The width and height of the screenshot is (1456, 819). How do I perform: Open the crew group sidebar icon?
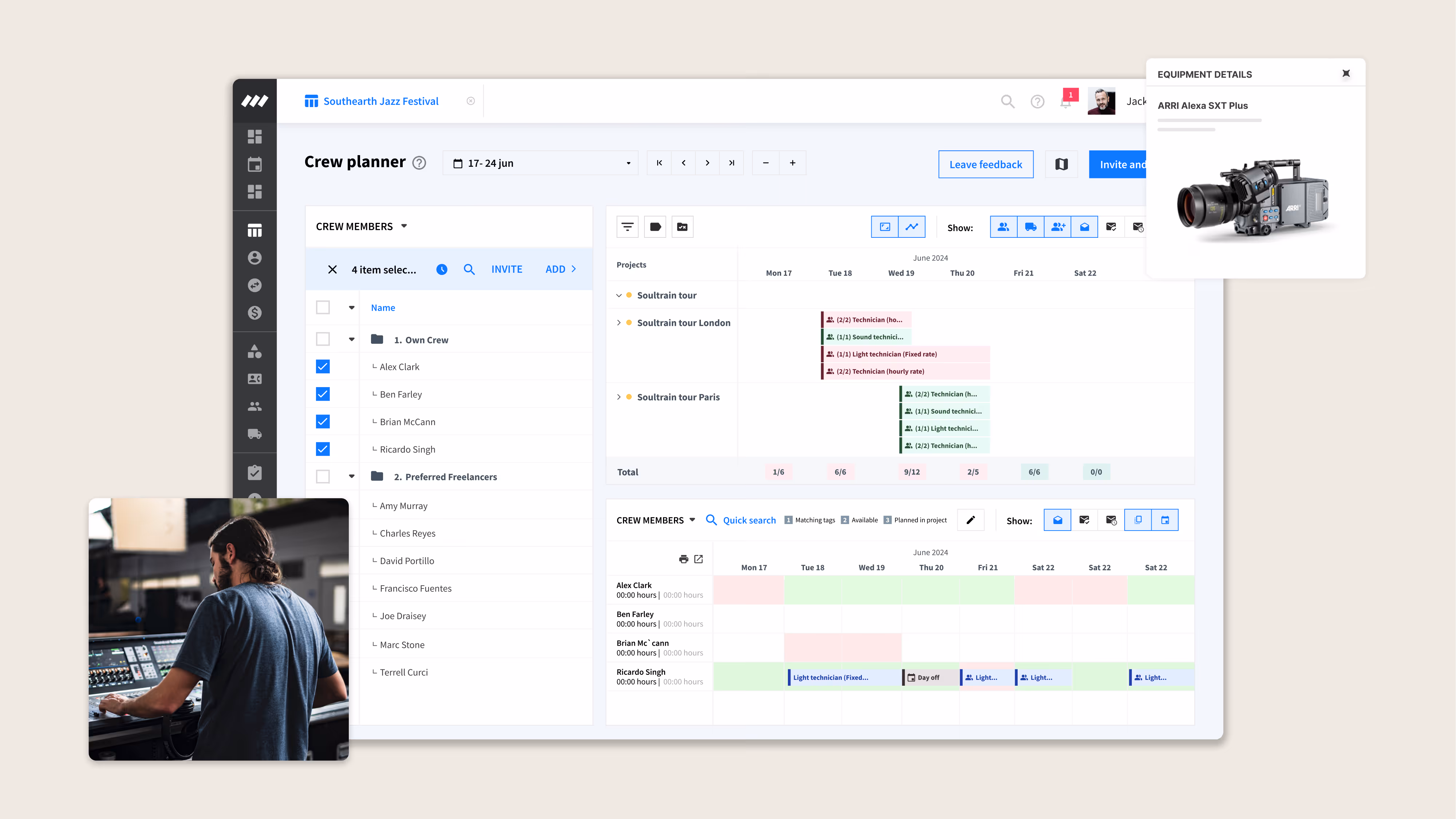point(254,406)
